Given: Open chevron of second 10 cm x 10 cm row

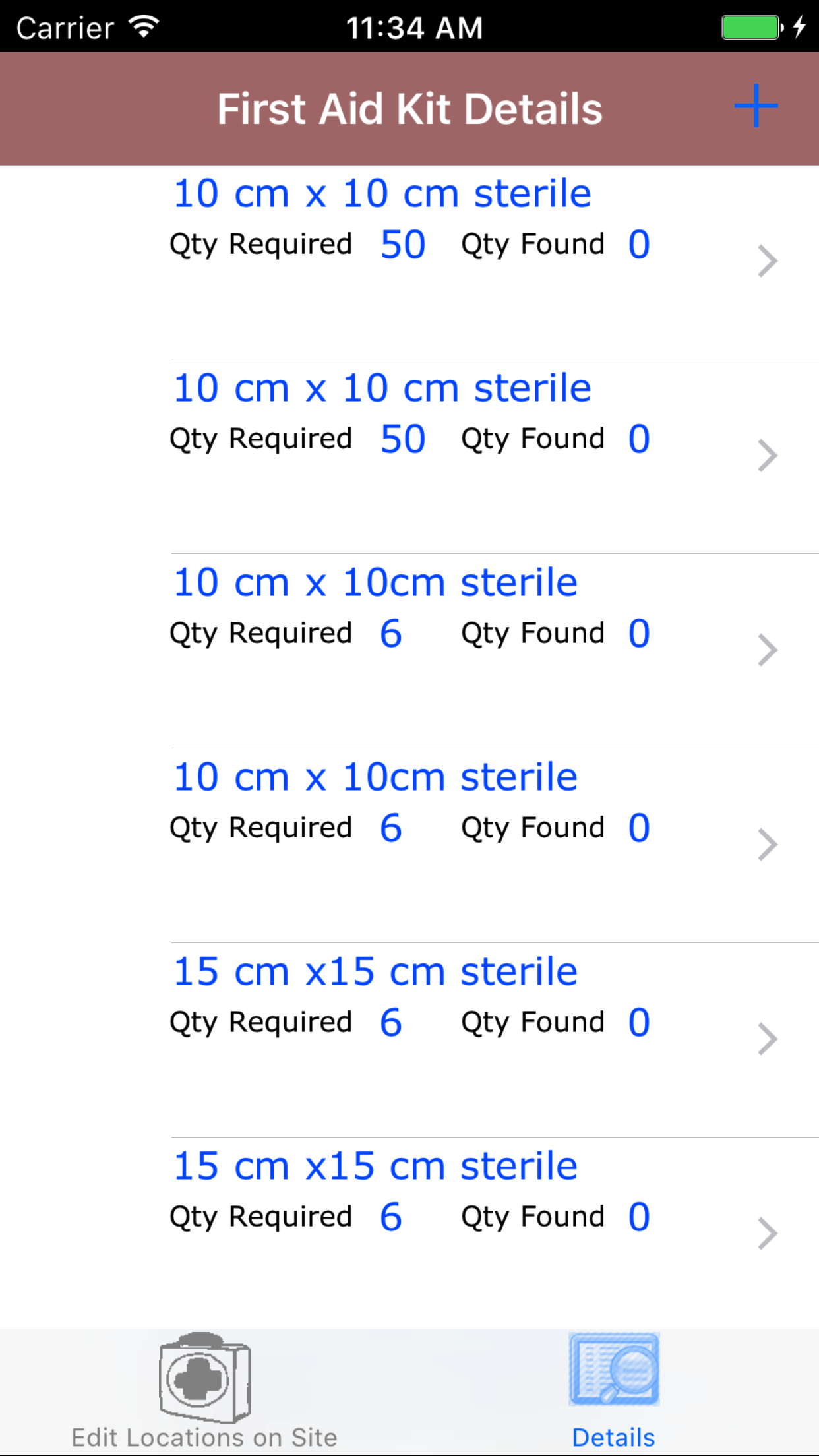Looking at the screenshot, I should 768,456.
